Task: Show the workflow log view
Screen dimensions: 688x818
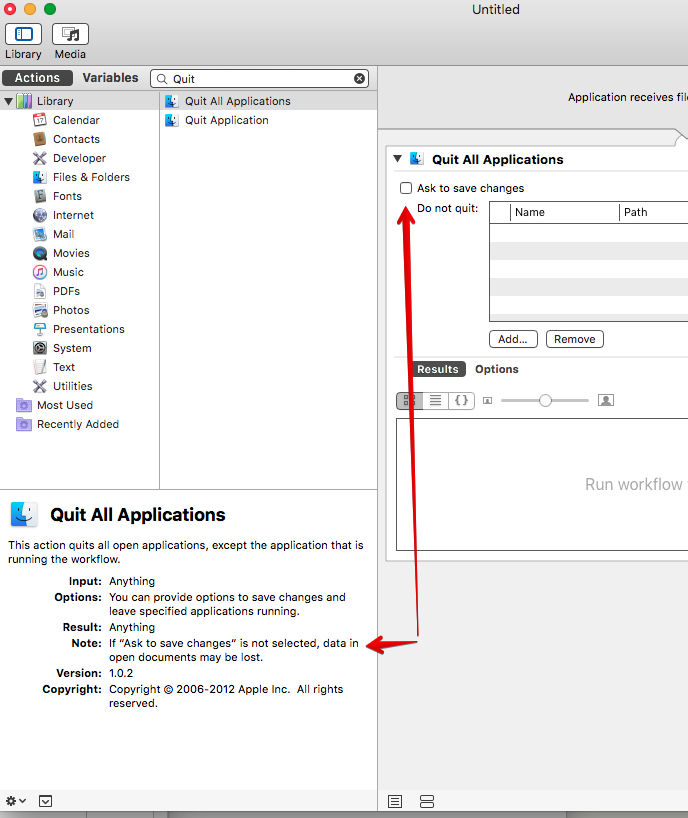Action: click(x=395, y=801)
